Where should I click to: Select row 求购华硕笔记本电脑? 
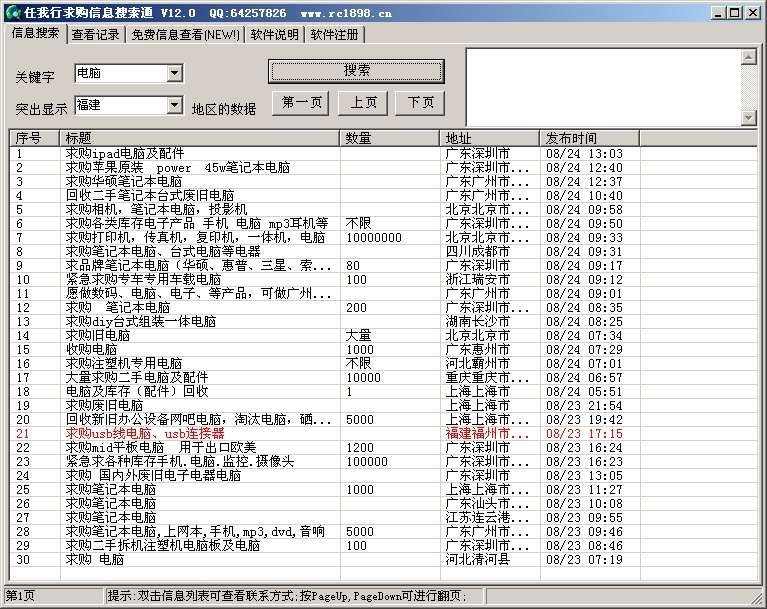[x=384, y=181]
